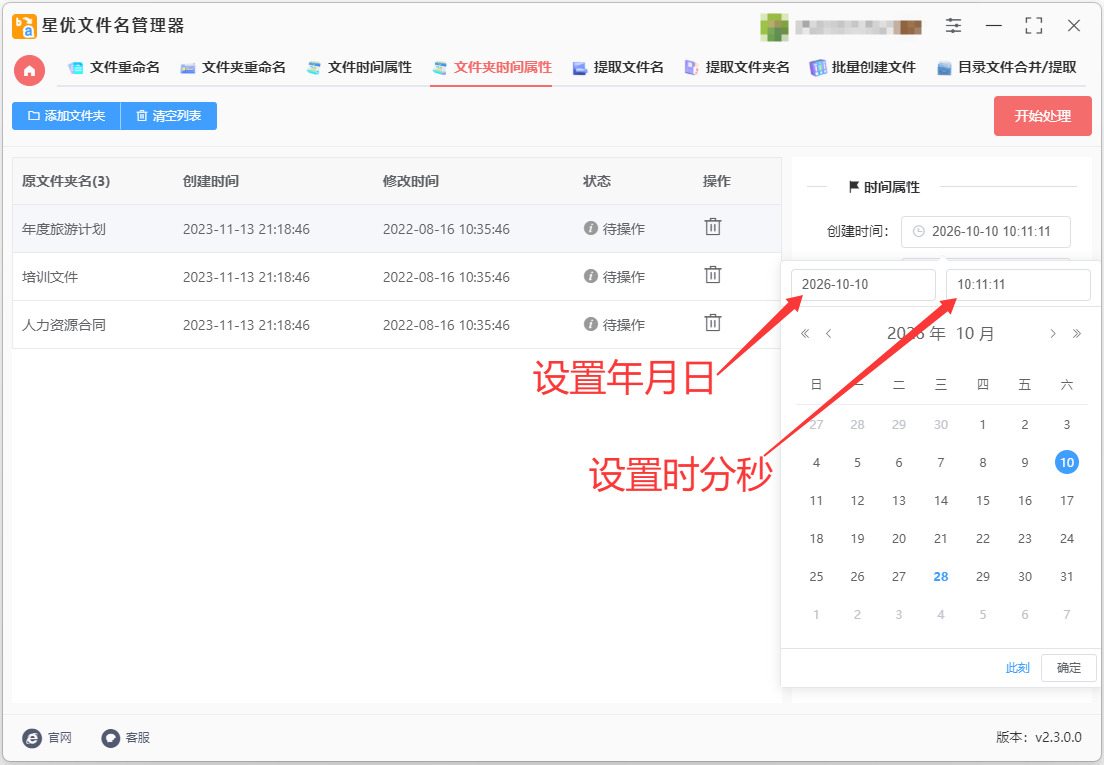Open 客服 chat icon in footer

111,738
